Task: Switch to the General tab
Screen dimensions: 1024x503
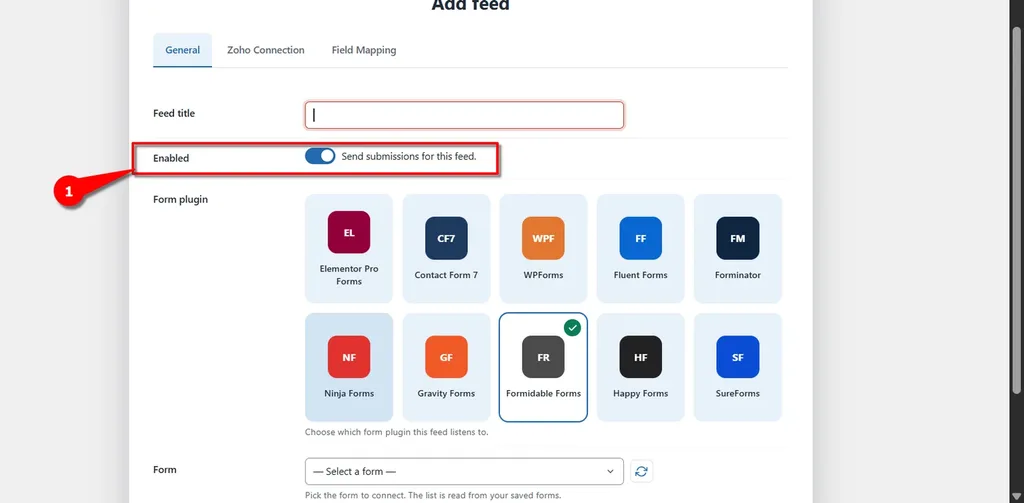Action: [182, 50]
